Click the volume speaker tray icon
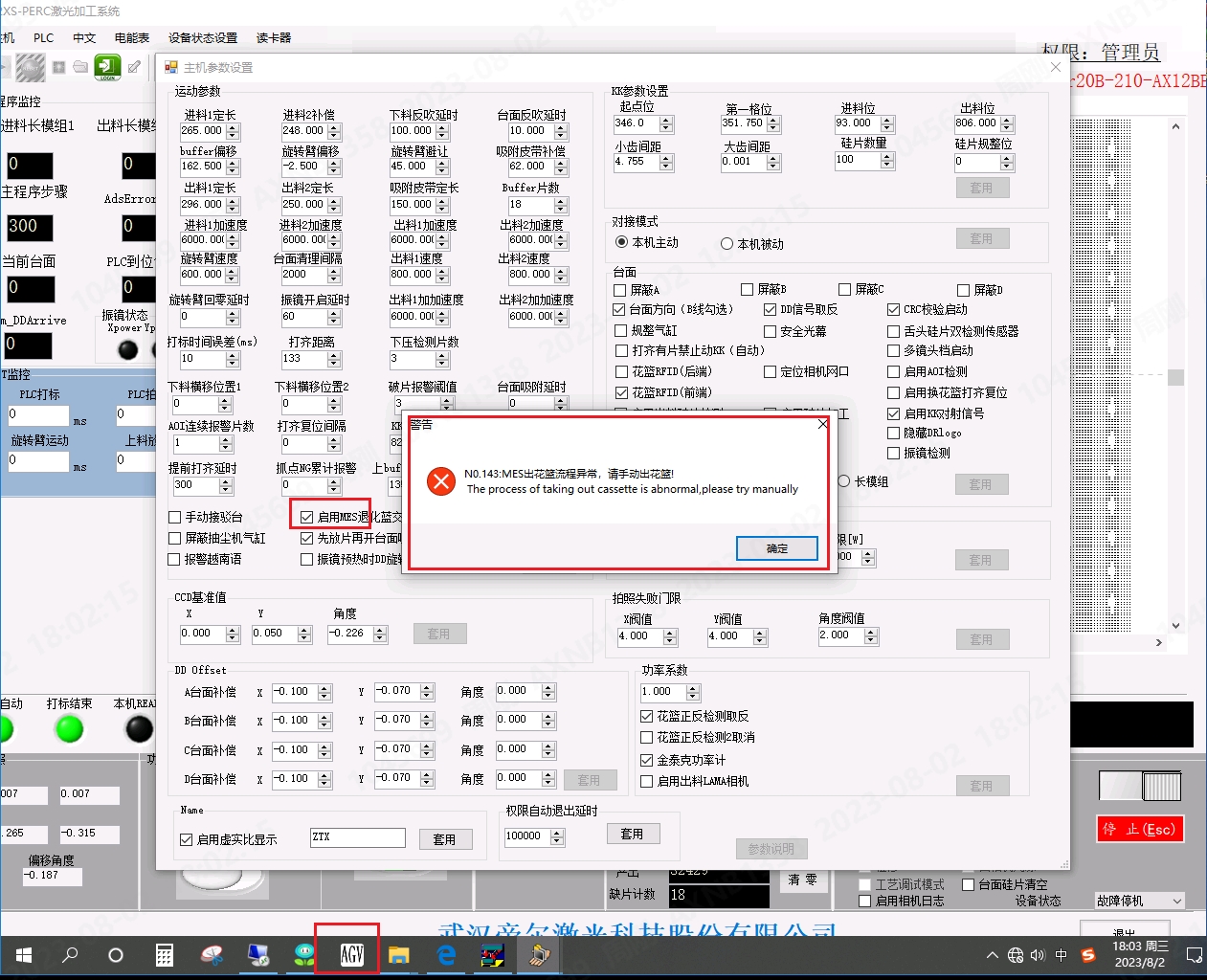The width and height of the screenshot is (1207, 980). pyautogui.click(x=1038, y=955)
